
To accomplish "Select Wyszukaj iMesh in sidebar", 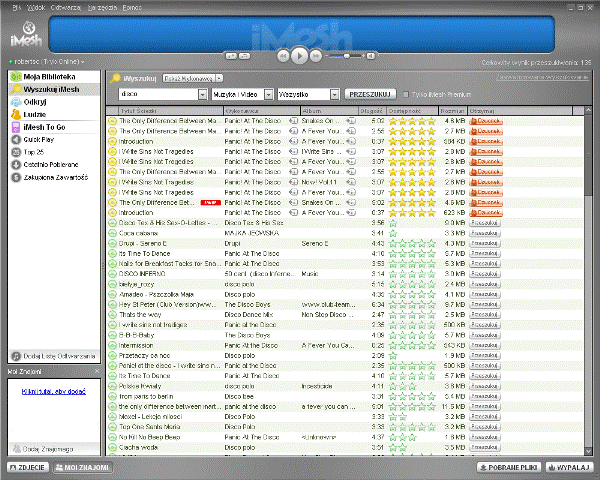I will 54,89.
